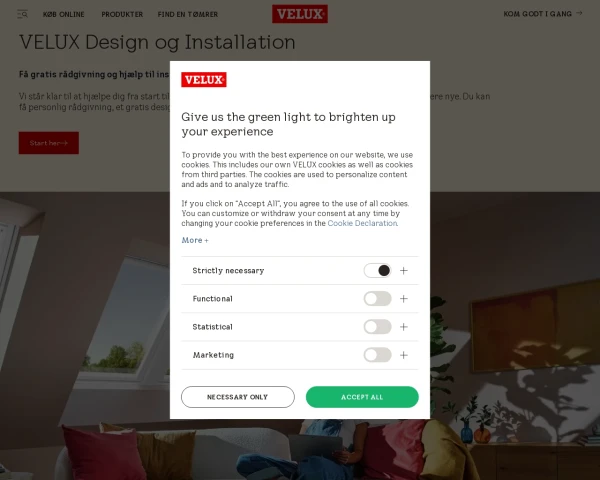The width and height of the screenshot is (600, 480).
Task: Open the Produkter menu item
Action: tap(122, 14)
